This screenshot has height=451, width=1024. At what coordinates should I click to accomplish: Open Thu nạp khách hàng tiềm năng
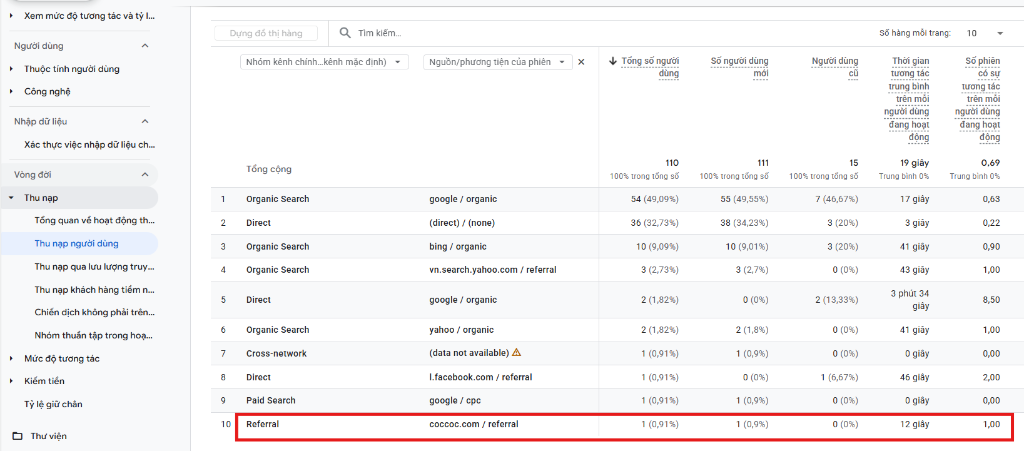click(95, 289)
